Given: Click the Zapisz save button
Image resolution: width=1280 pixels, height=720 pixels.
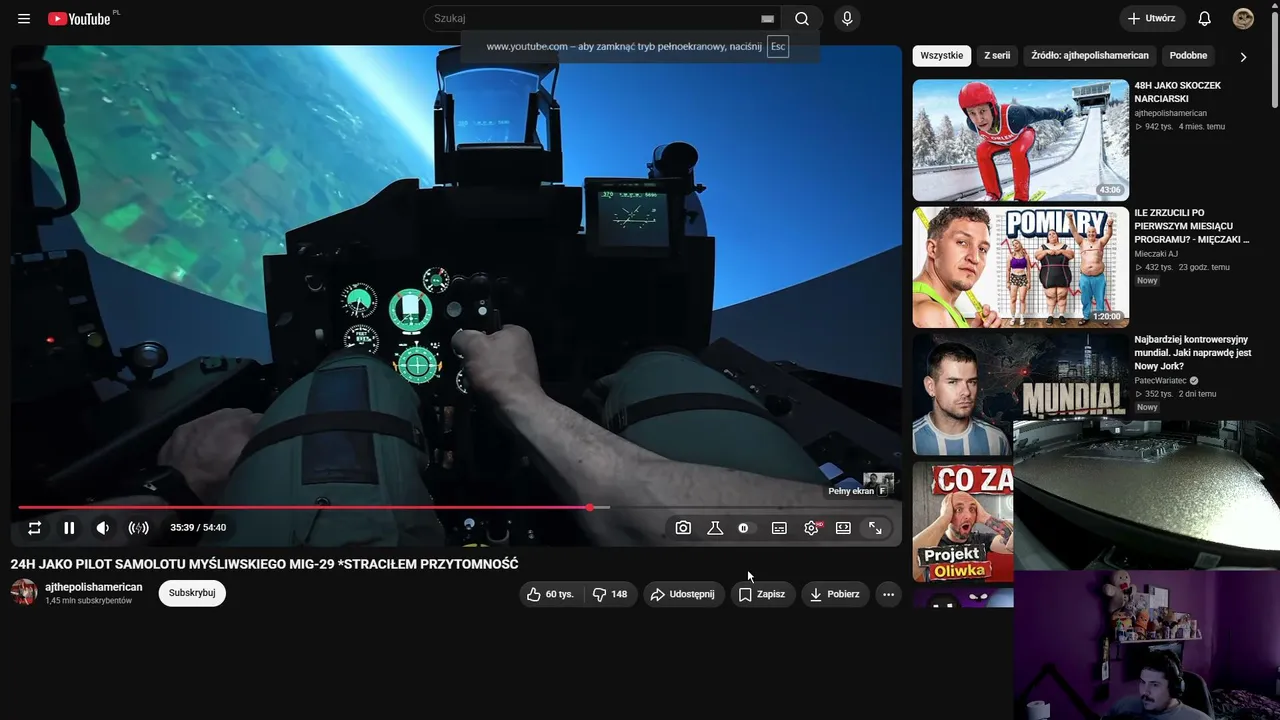Looking at the screenshot, I should (x=763, y=594).
